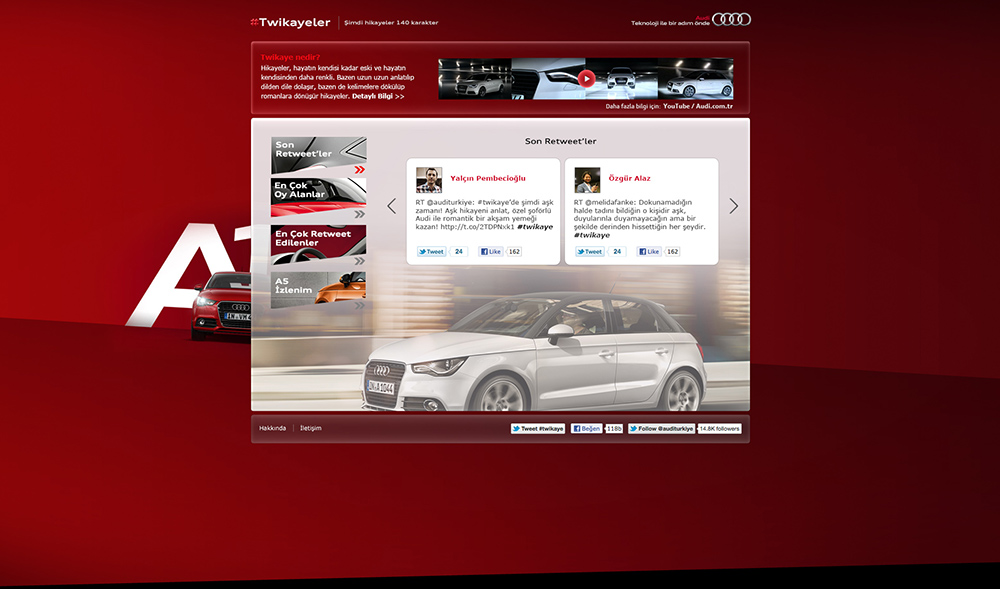Like Yalçın Pembecioğlu's story on Facebook
Image resolution: width=1000 pixels, height=589 pixels.
point(491,252)
